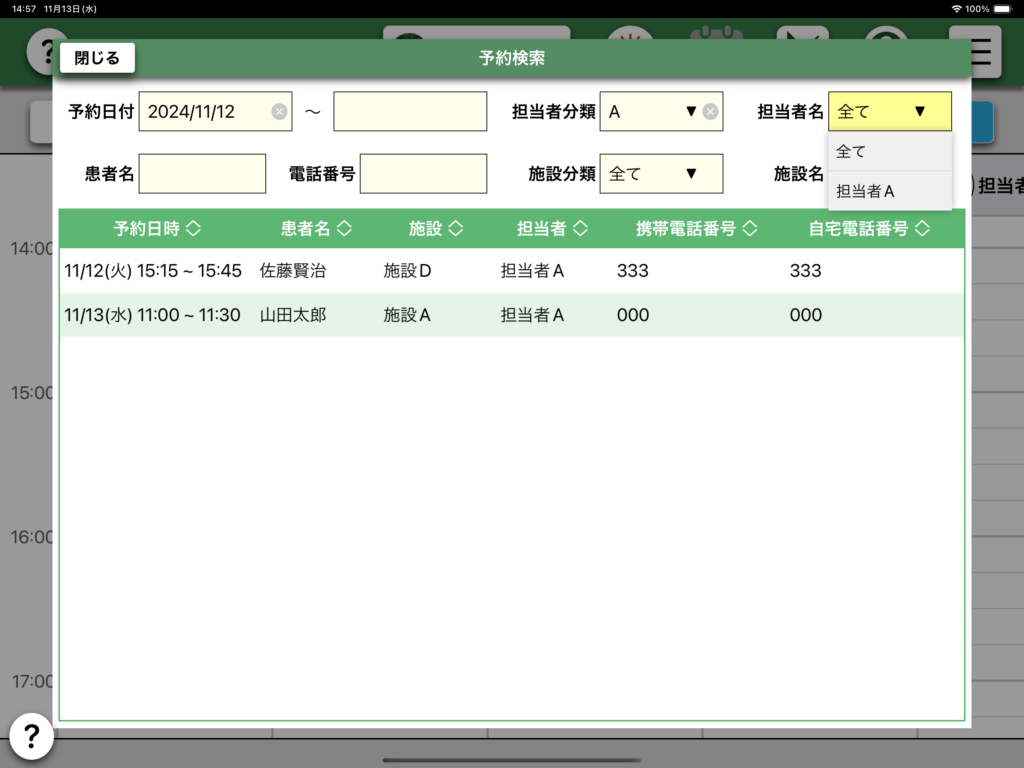This screenshot has height=768, width=1024.
Task: Click the 患者名 search field
Action: tap(202, 174)
